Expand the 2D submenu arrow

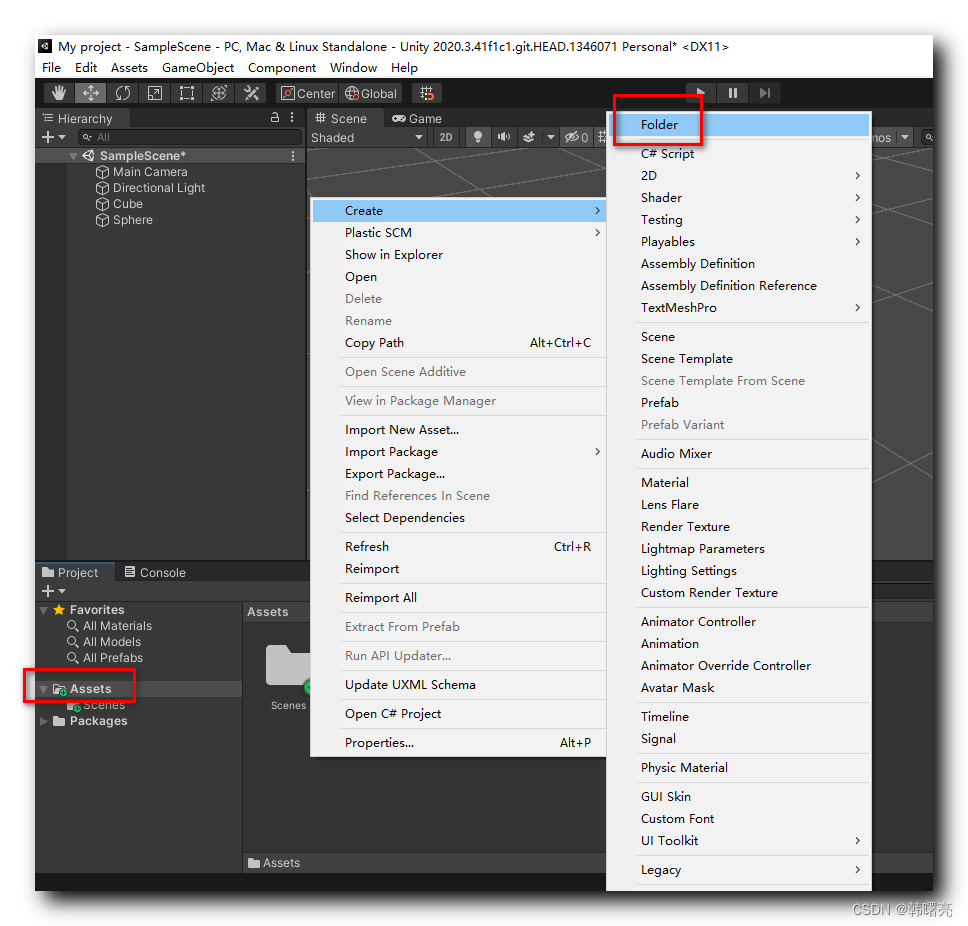(x=857, y=175)
